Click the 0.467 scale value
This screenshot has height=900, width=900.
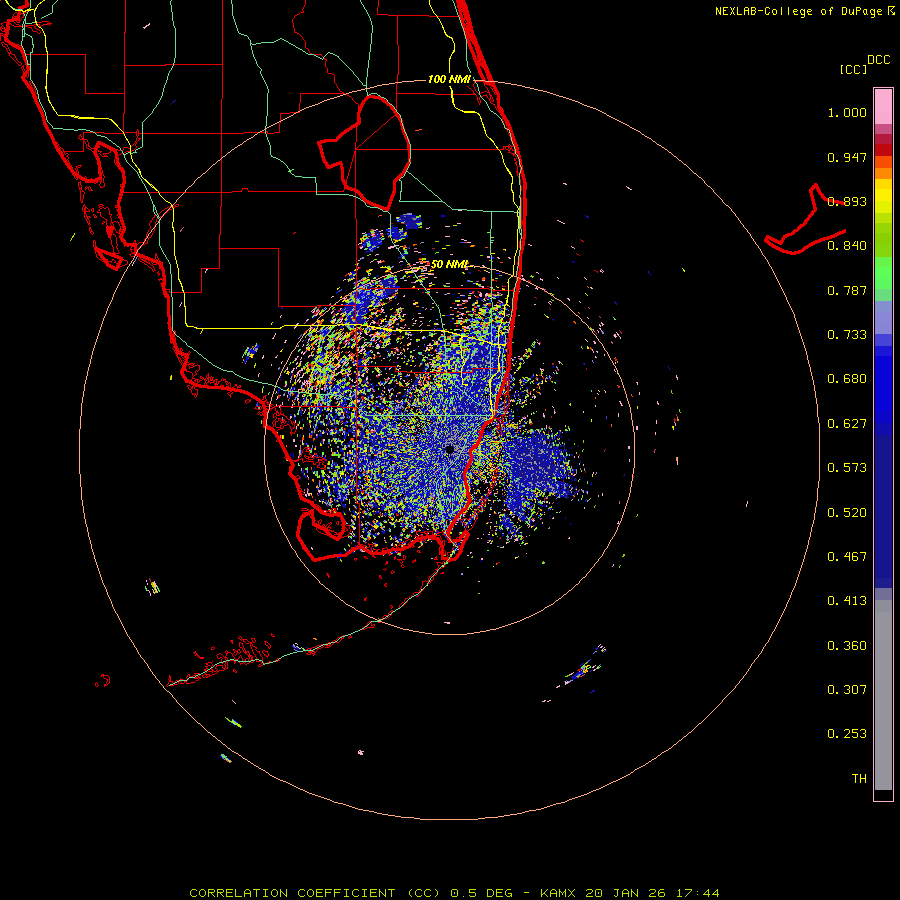pos(847,557)
